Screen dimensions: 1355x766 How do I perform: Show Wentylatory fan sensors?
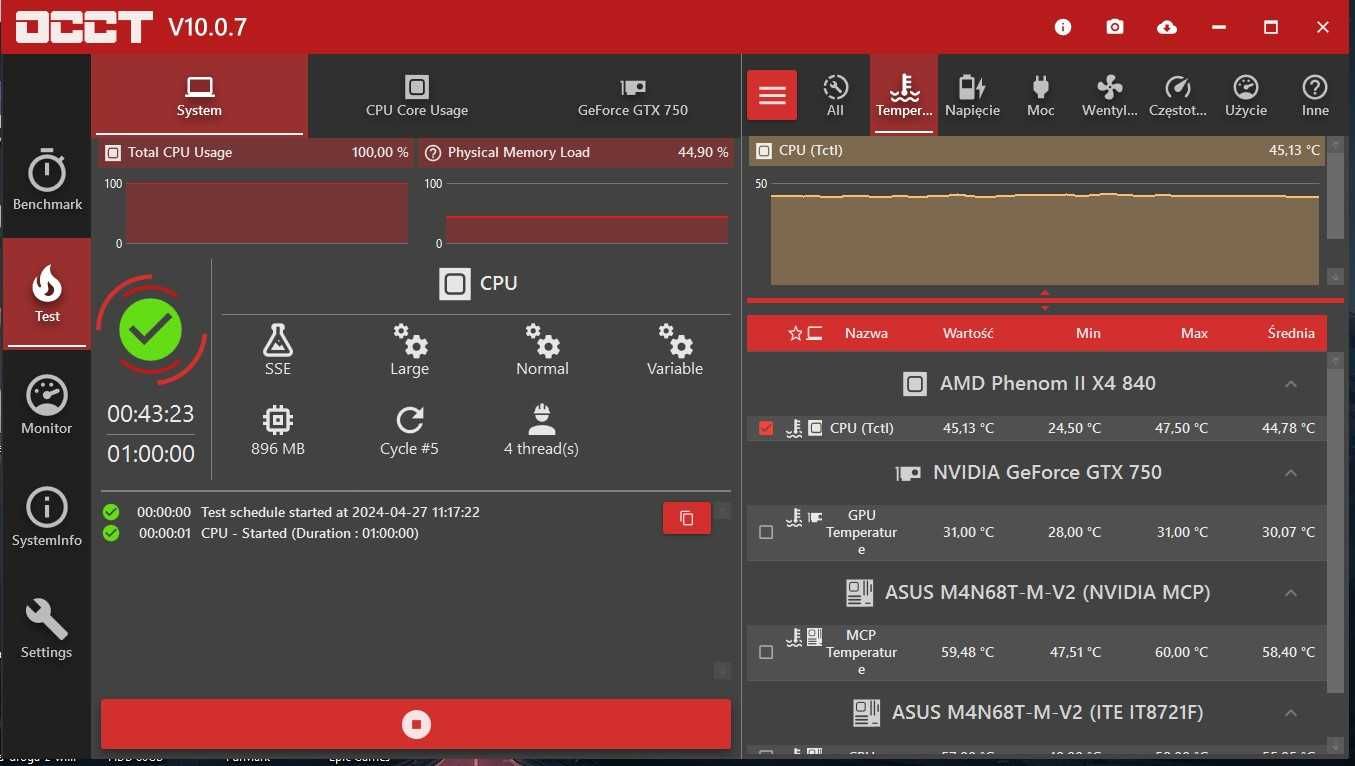click(x=1110, y=96)
